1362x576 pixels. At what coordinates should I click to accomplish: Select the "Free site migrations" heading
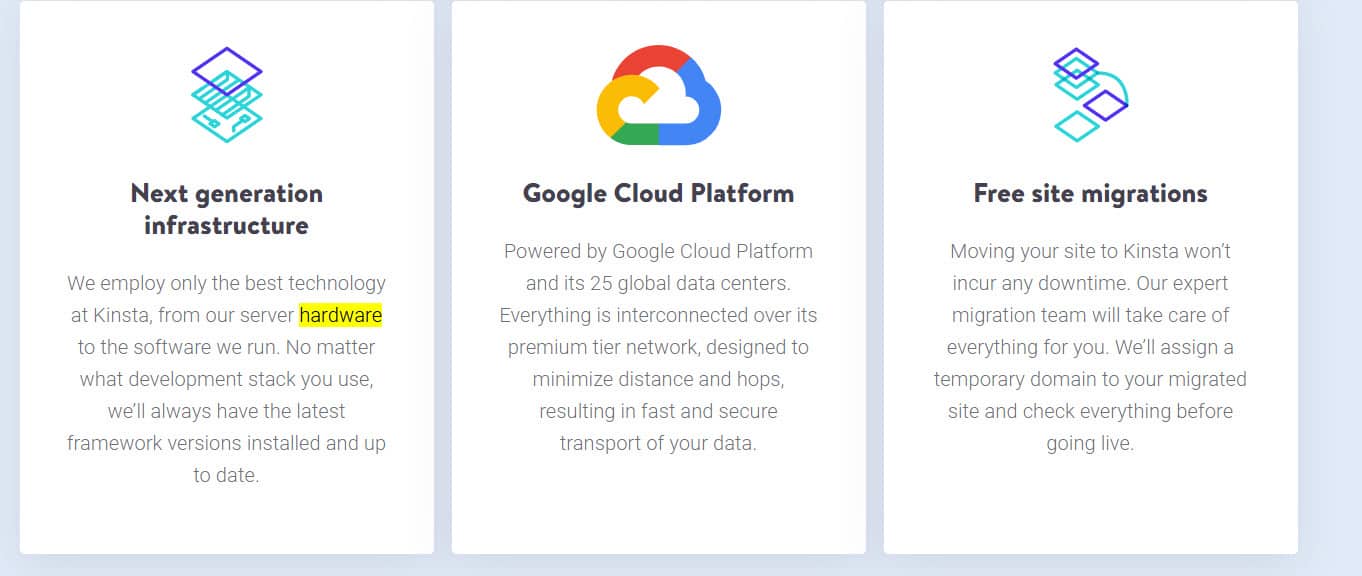(x=1090, y=193)
